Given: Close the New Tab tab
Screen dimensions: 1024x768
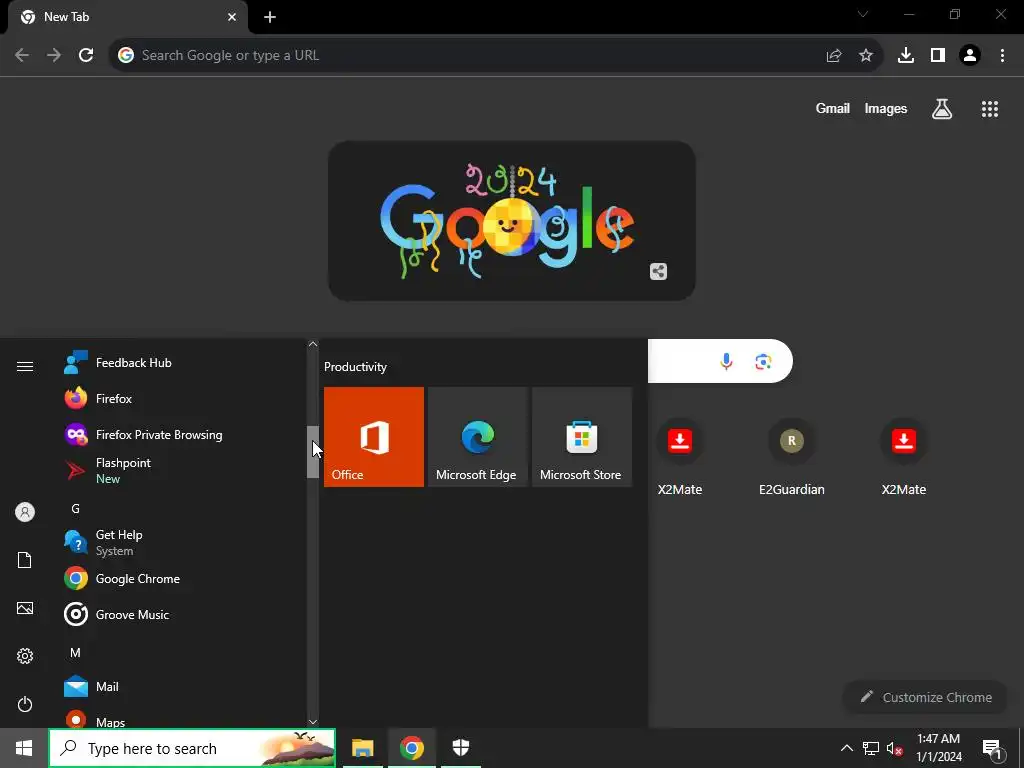Looking at the screenshot, I should point(232,17).
